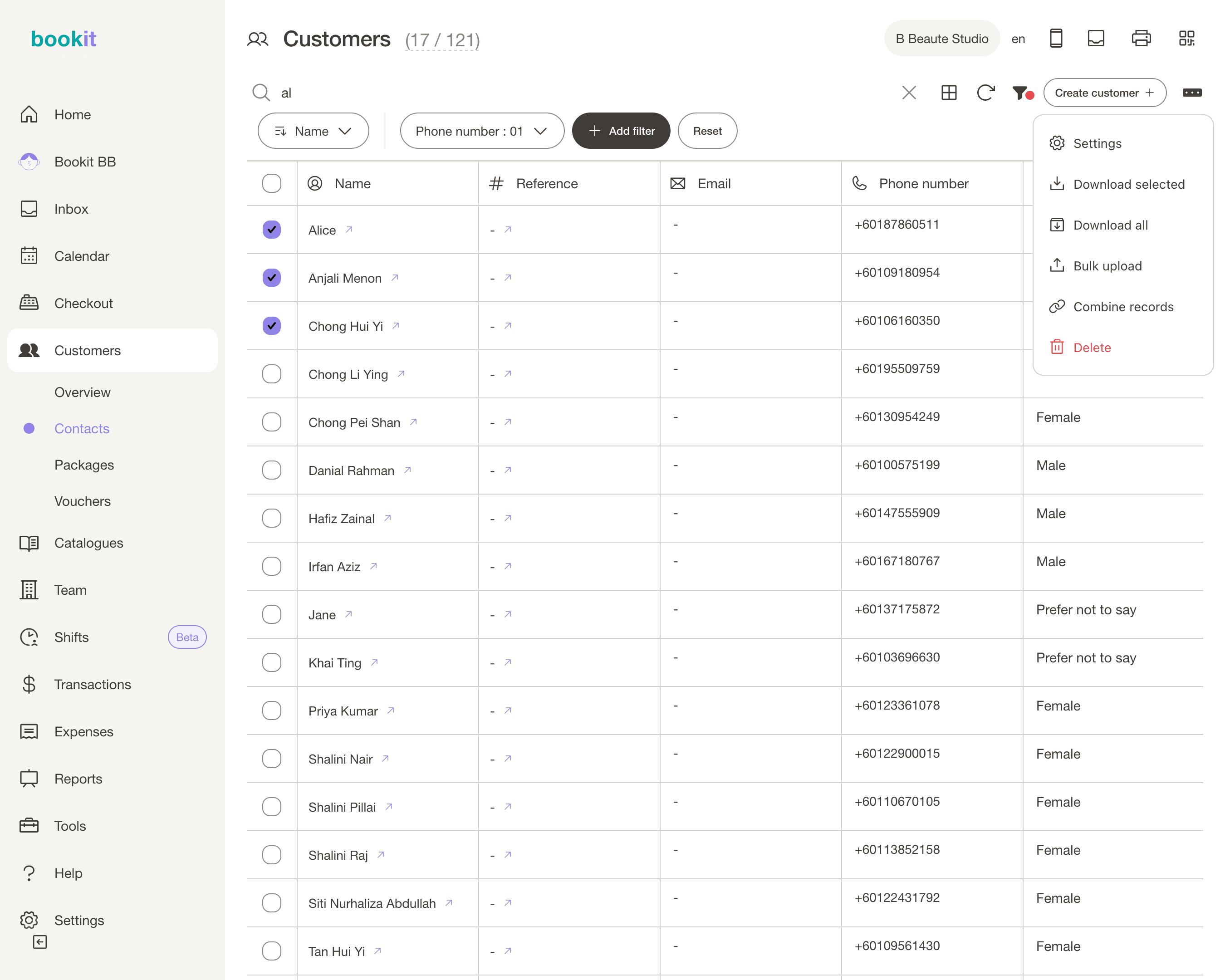This screenshot has width=1225, height=980.
Task: Click the refresh icon in toolbar
Action: 986,93
